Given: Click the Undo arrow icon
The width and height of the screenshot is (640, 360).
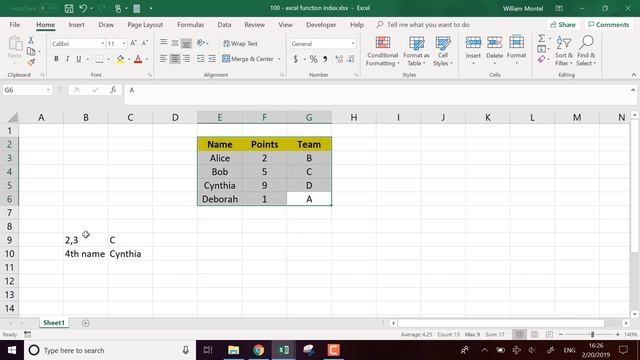Looking at the screenshot, I should (83, 8).
